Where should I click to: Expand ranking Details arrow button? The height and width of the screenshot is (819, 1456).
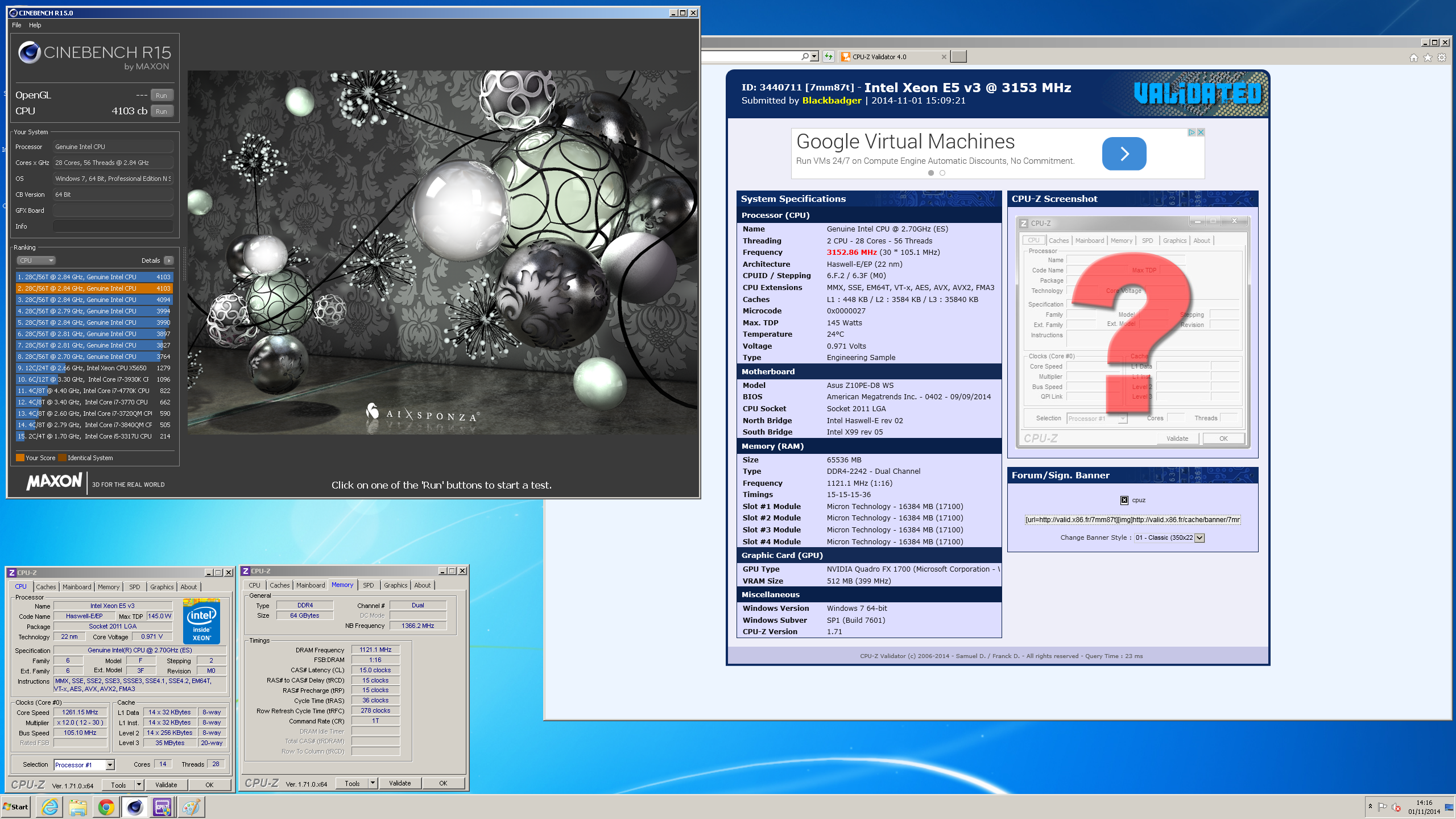tap(168, 260)
